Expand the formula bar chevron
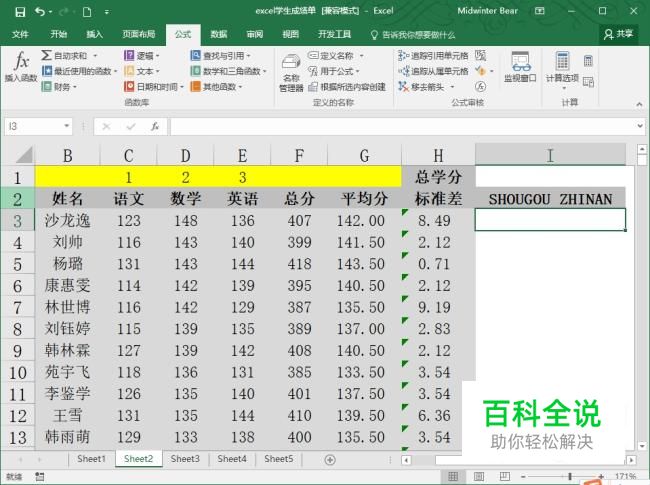The image size is (650, 485). coord(640,126)
